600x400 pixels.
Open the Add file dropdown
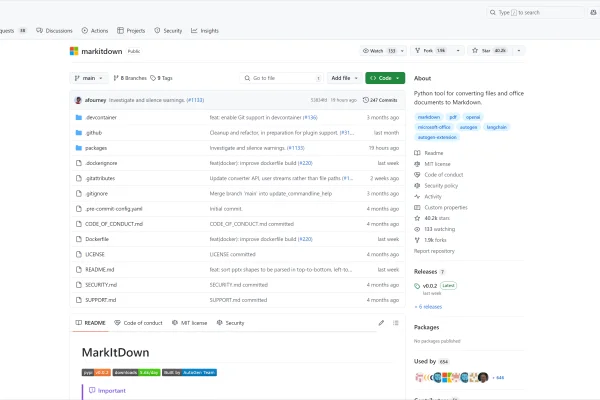click(x=344, y=78)
